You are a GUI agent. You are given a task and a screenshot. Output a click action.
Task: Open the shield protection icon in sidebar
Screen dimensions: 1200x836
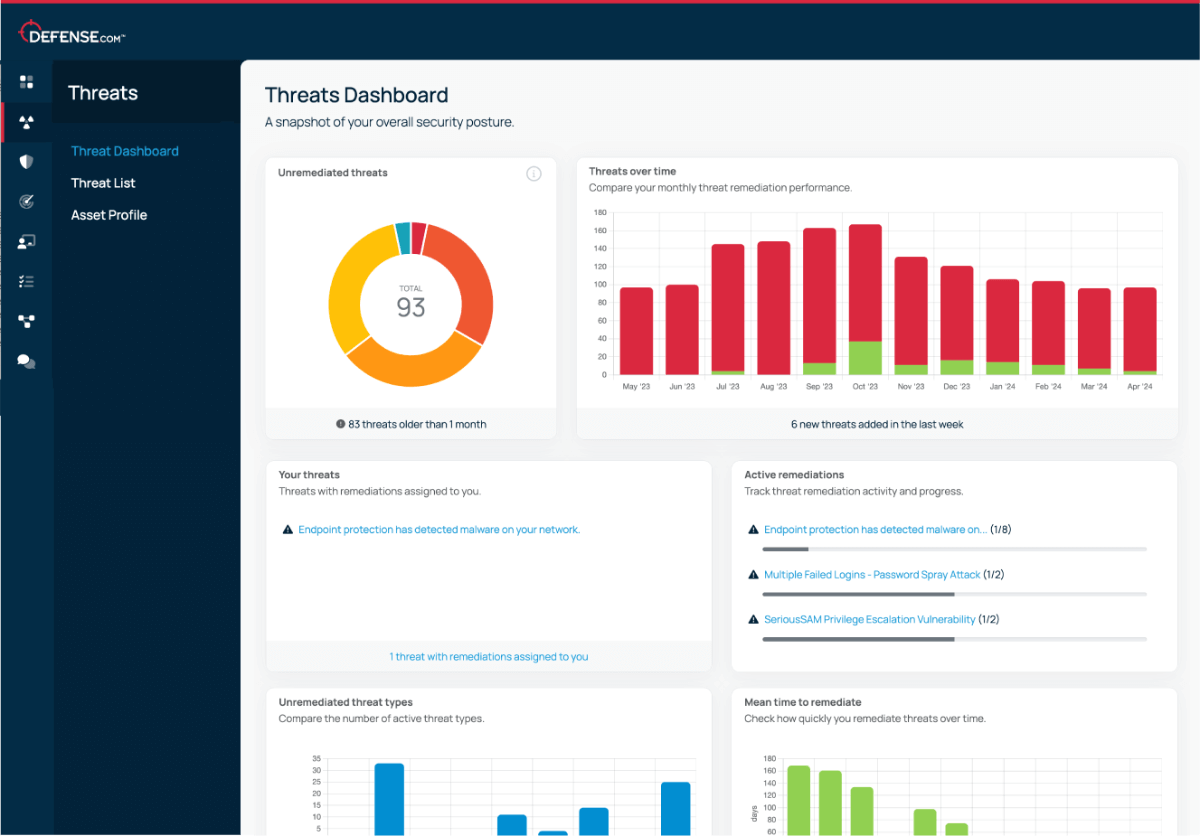[x=27, y=161]
